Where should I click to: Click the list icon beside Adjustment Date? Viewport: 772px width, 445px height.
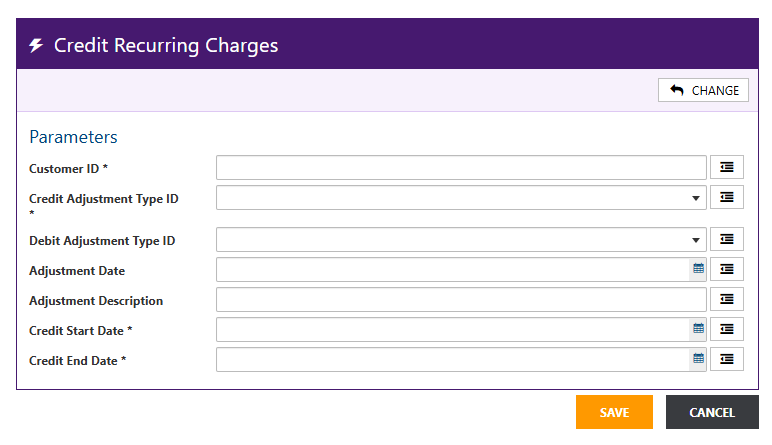click(x=727, y=270)
